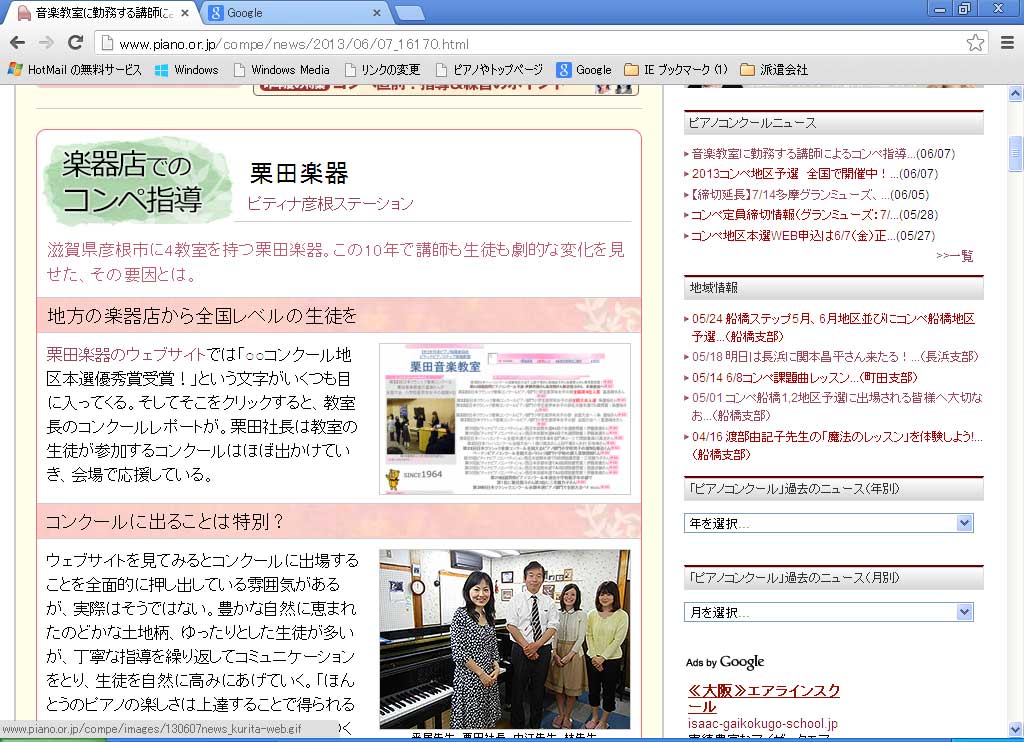
Task: Open the Google bookmark in bookmarks bar
Action: click(584, 70)
